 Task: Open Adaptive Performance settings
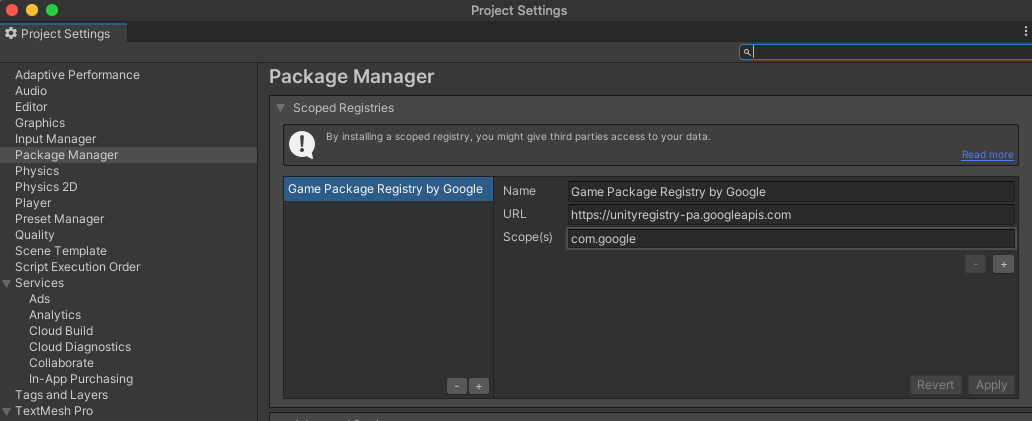point(77,75)
